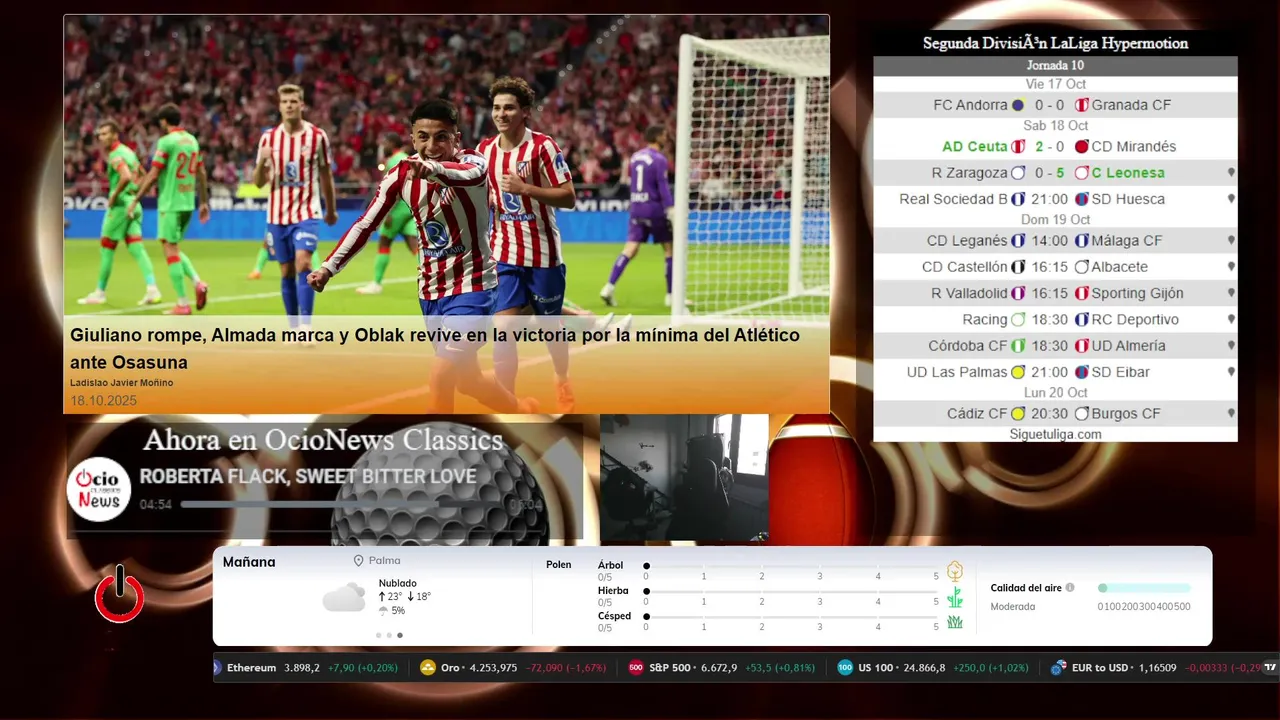Click the Cádiz CF yellow crest

[1018, 414]
